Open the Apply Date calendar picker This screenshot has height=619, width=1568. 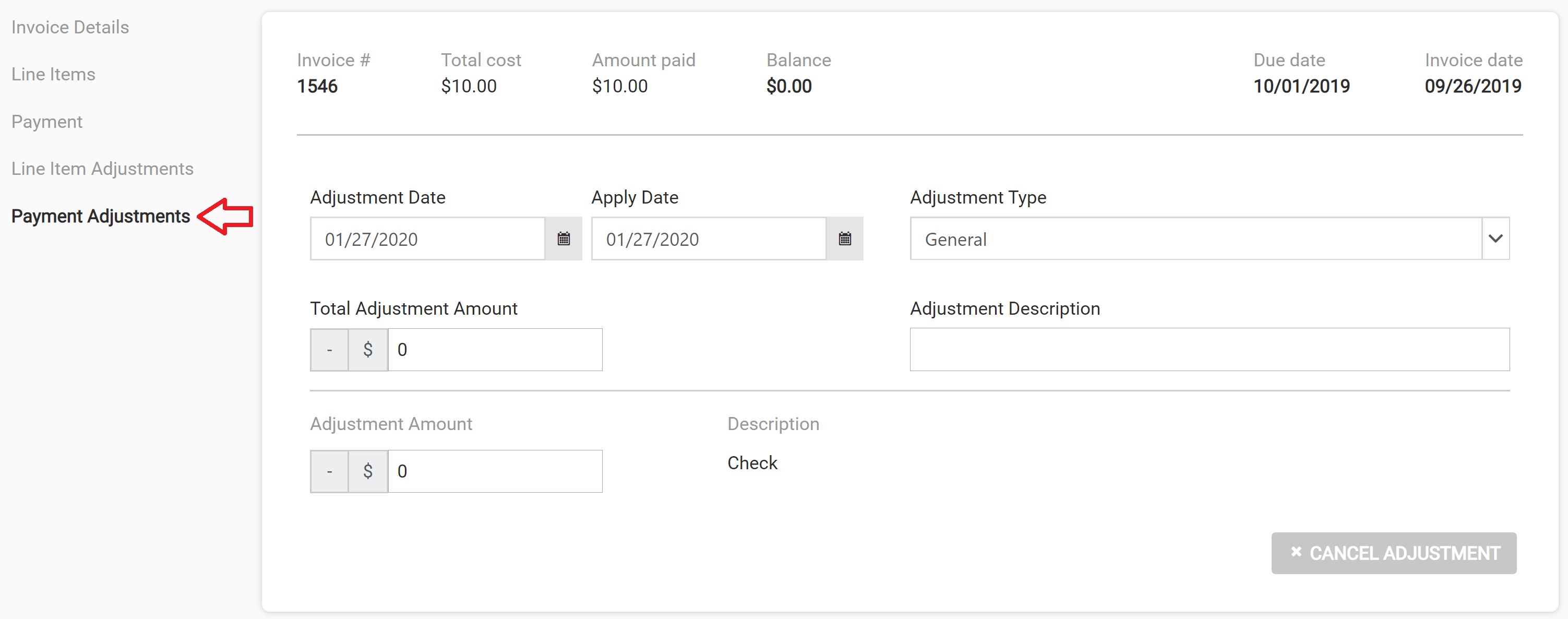[845, 239]
